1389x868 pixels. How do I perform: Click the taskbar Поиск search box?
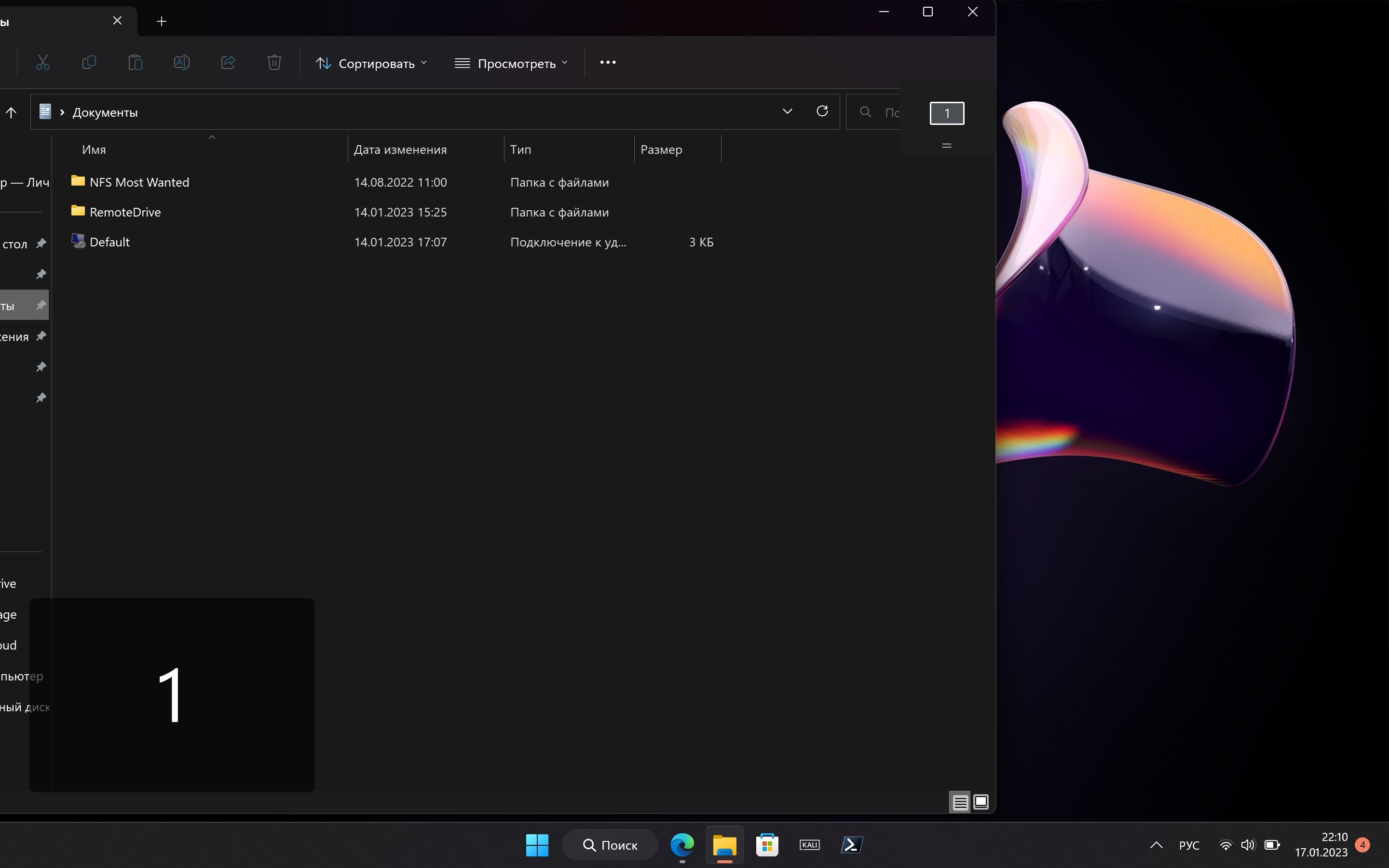610,845
